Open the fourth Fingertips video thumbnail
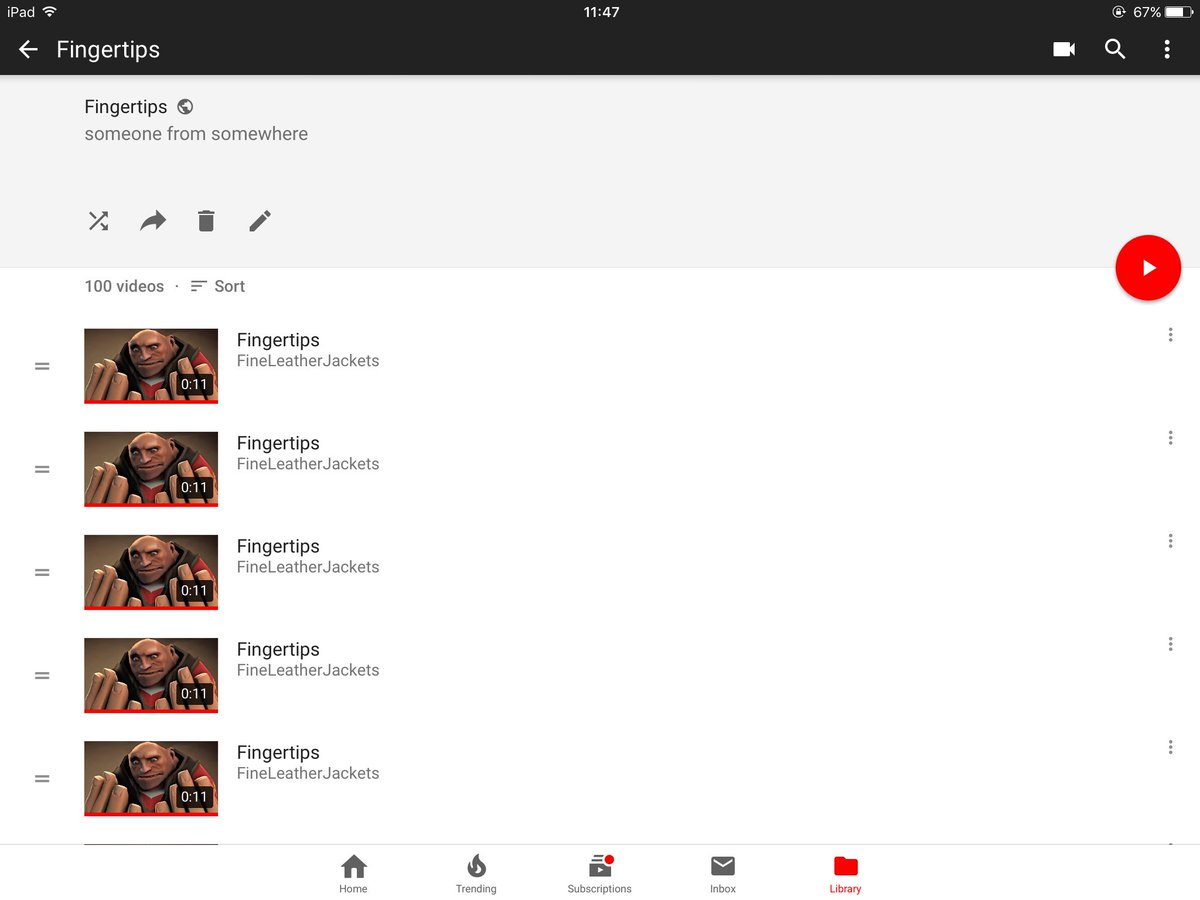Screen dimensions: 1200x900 click(151, 675)
